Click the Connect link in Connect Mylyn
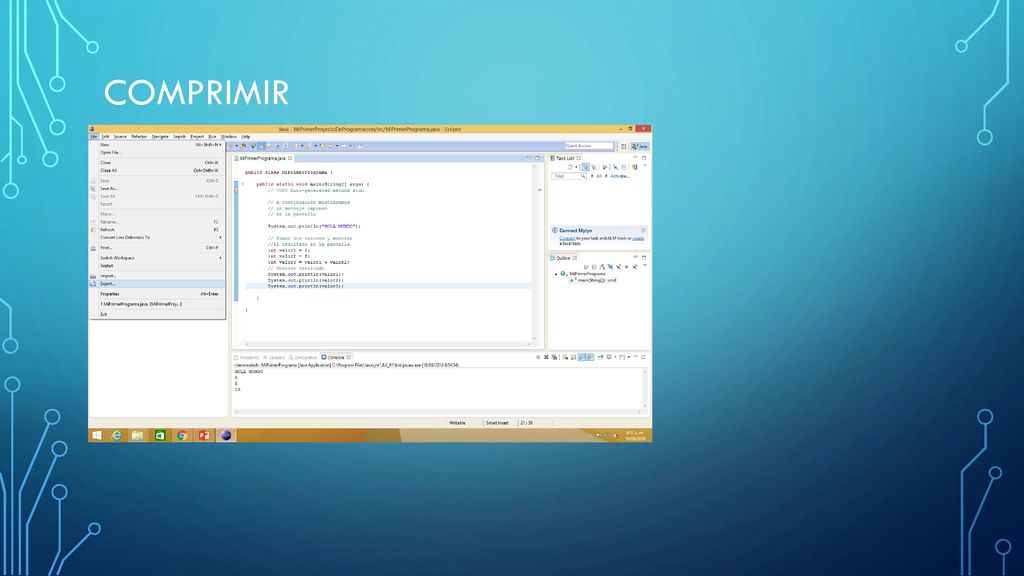 [568, 238]
